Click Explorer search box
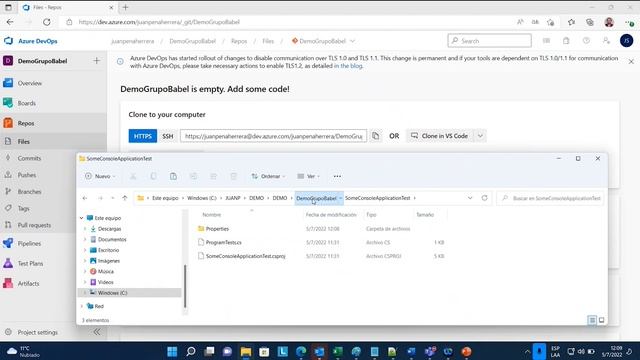The image size is (640, 360). [550, 198]
